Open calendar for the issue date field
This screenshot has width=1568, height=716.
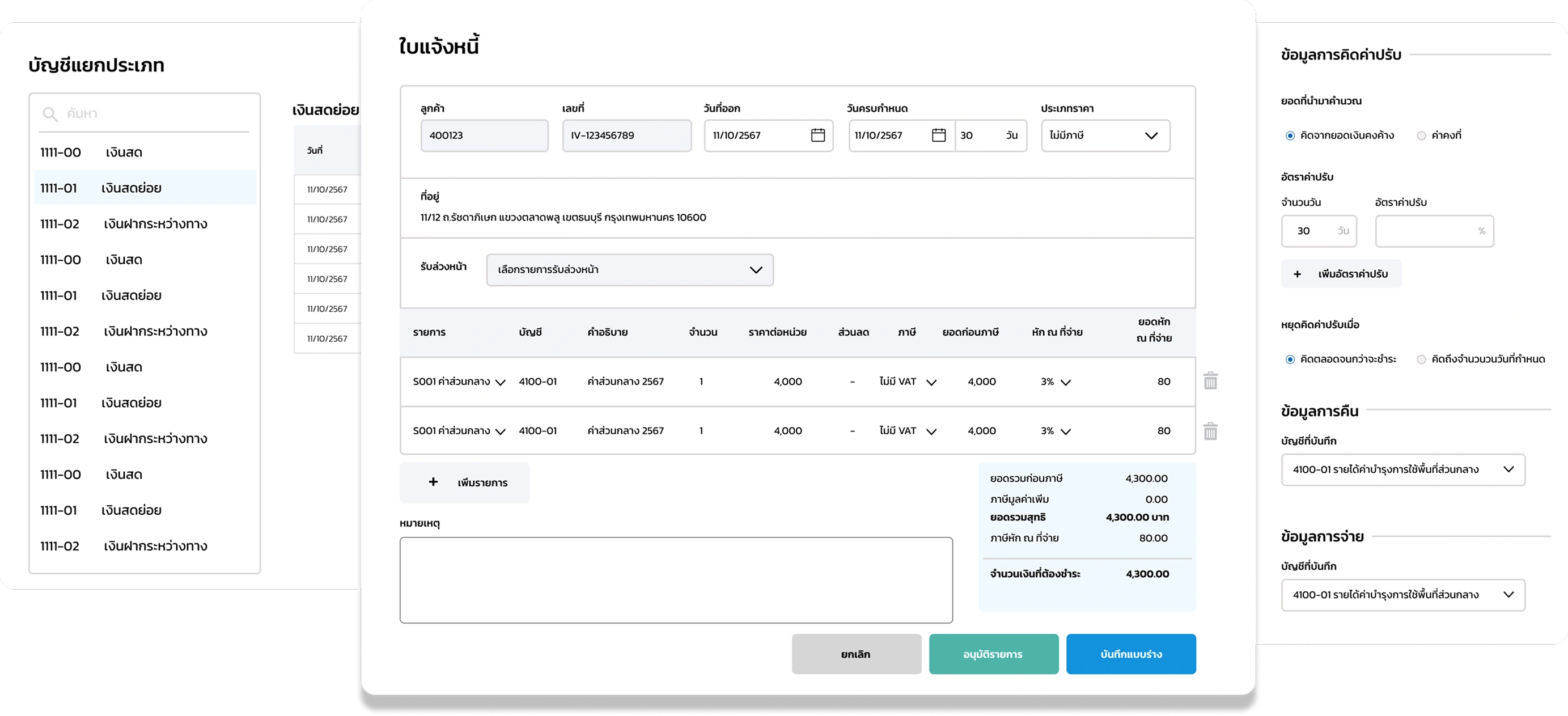pyautogui.click(x=817, y=135)
